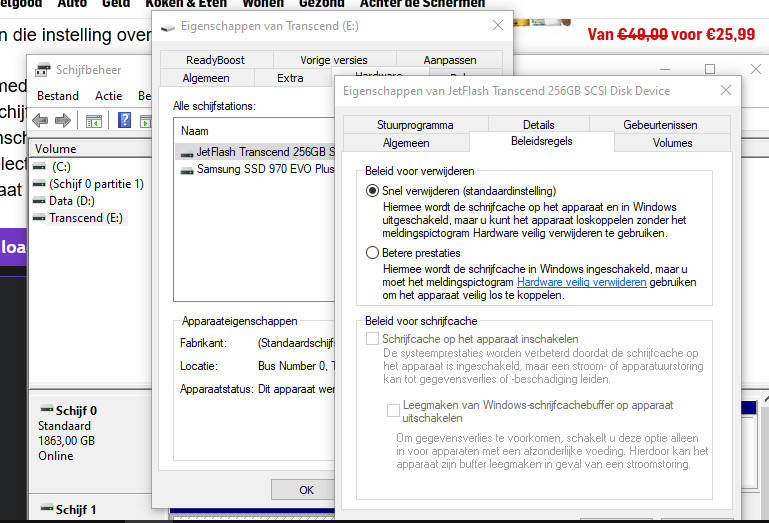Open the Bestand menu in Schijfbeheer
Viewport: 769px width, 523px height.
click(58, 96)
